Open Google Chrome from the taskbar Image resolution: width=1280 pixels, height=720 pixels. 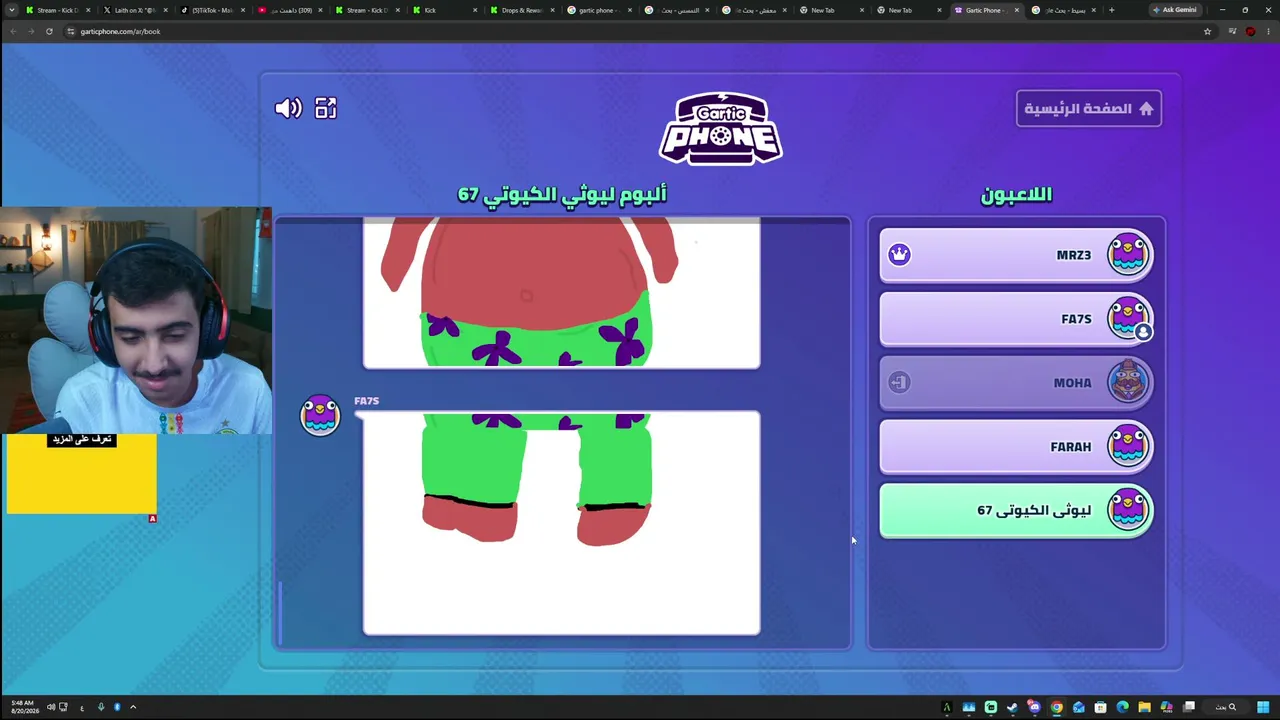[x=1056, y=707]
